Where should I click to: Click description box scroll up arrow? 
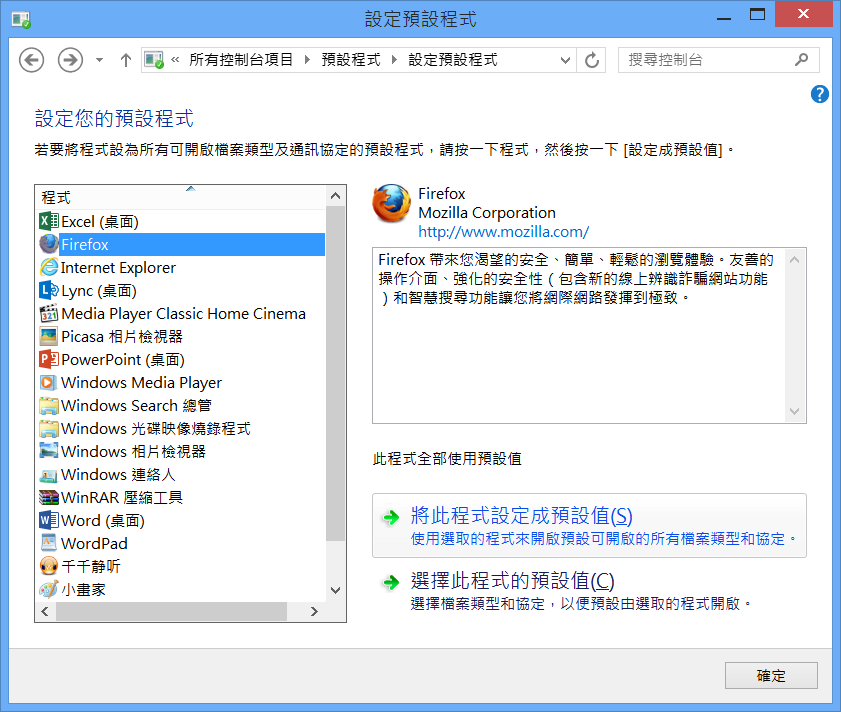(x=795, y=260)
